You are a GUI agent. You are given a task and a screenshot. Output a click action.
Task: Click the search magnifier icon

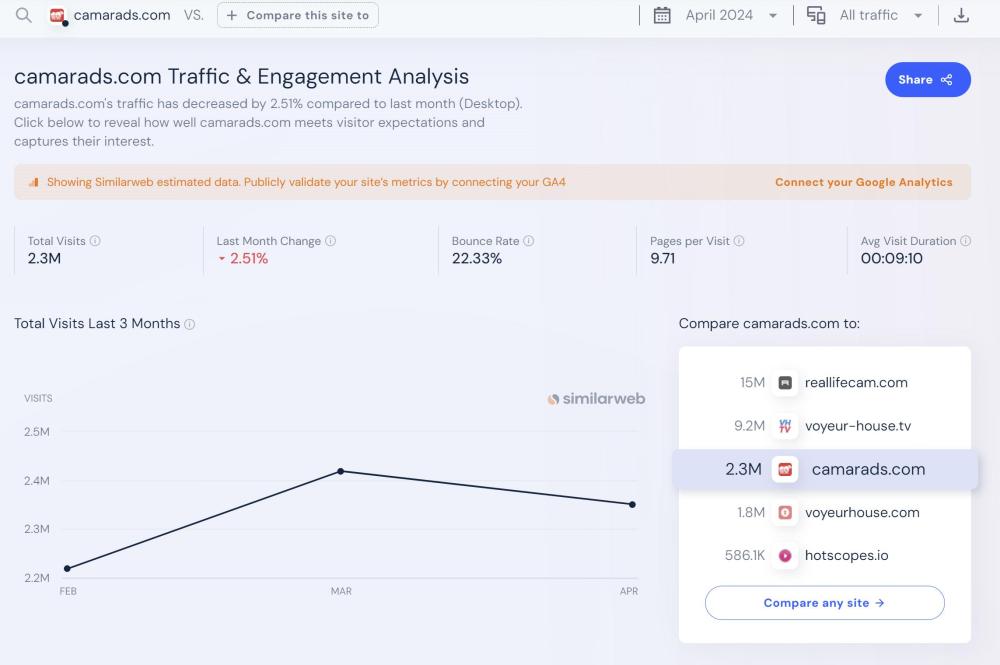click(24, 15)
